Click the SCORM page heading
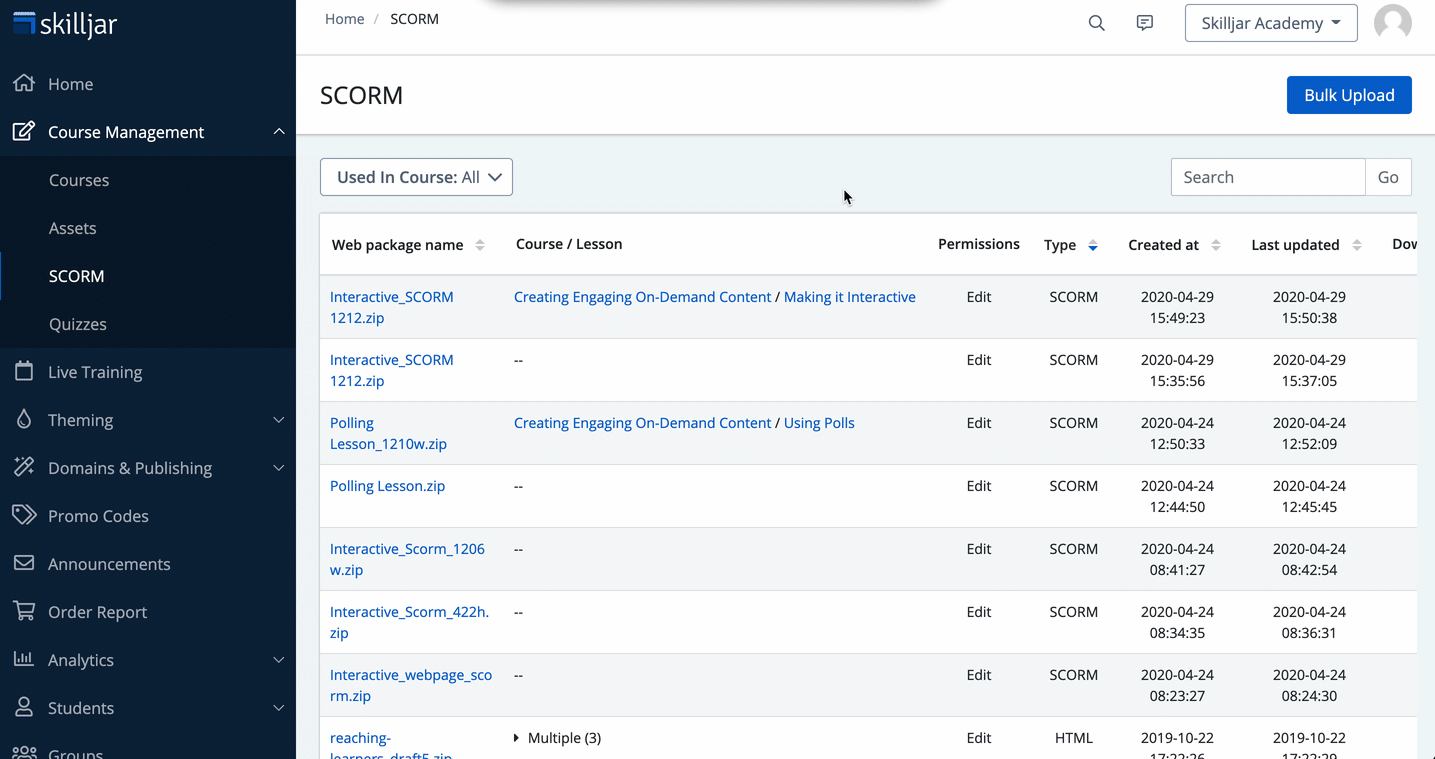 point(361,95)
